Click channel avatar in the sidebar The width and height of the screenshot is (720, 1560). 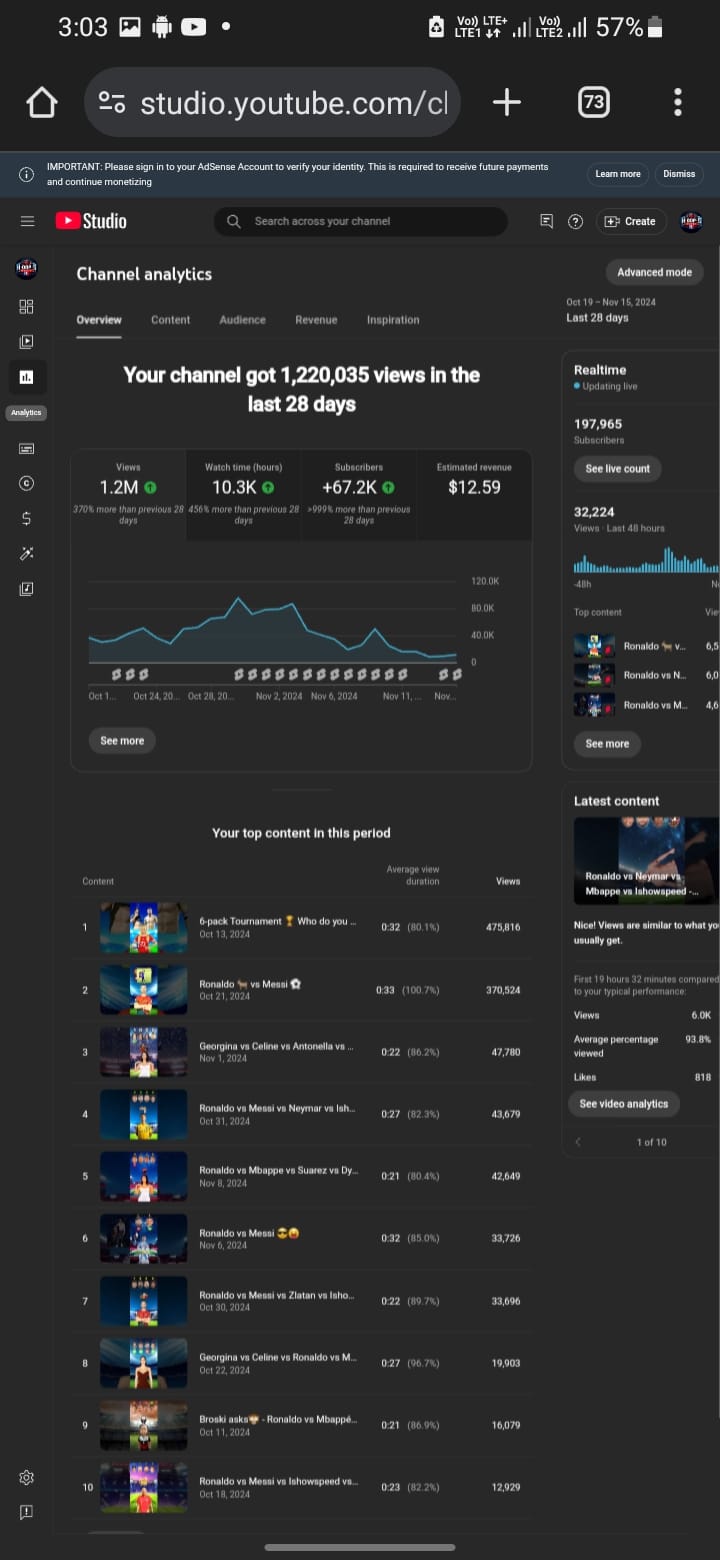(27, 268)
